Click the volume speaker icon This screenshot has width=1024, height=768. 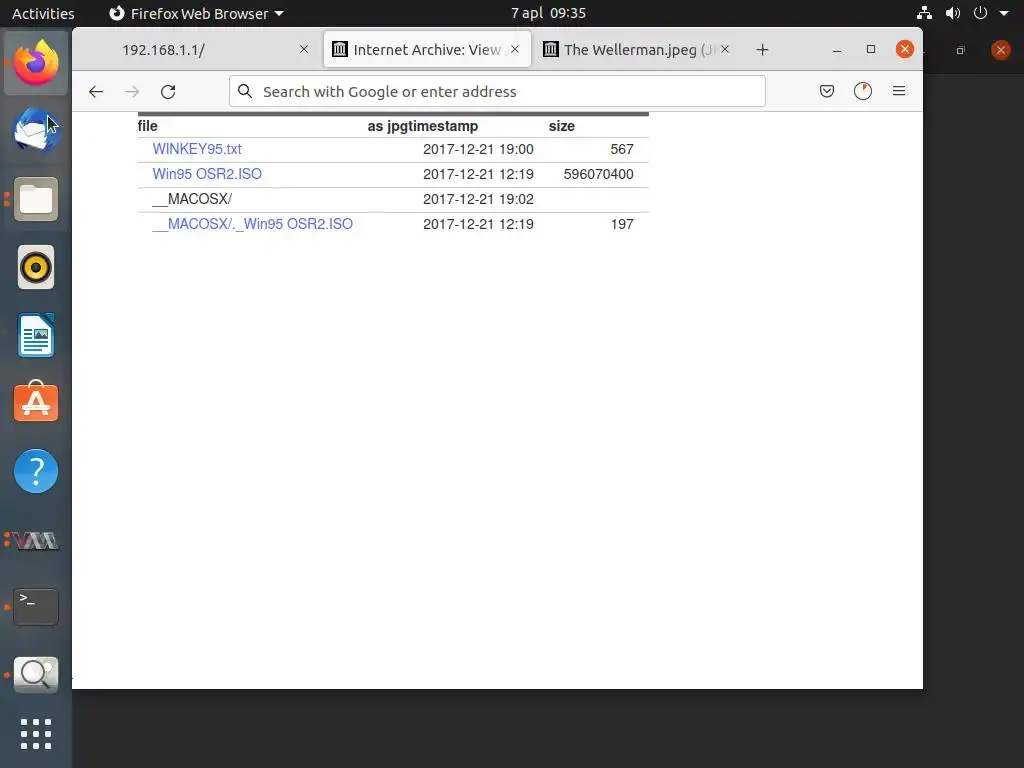[953, 13]
